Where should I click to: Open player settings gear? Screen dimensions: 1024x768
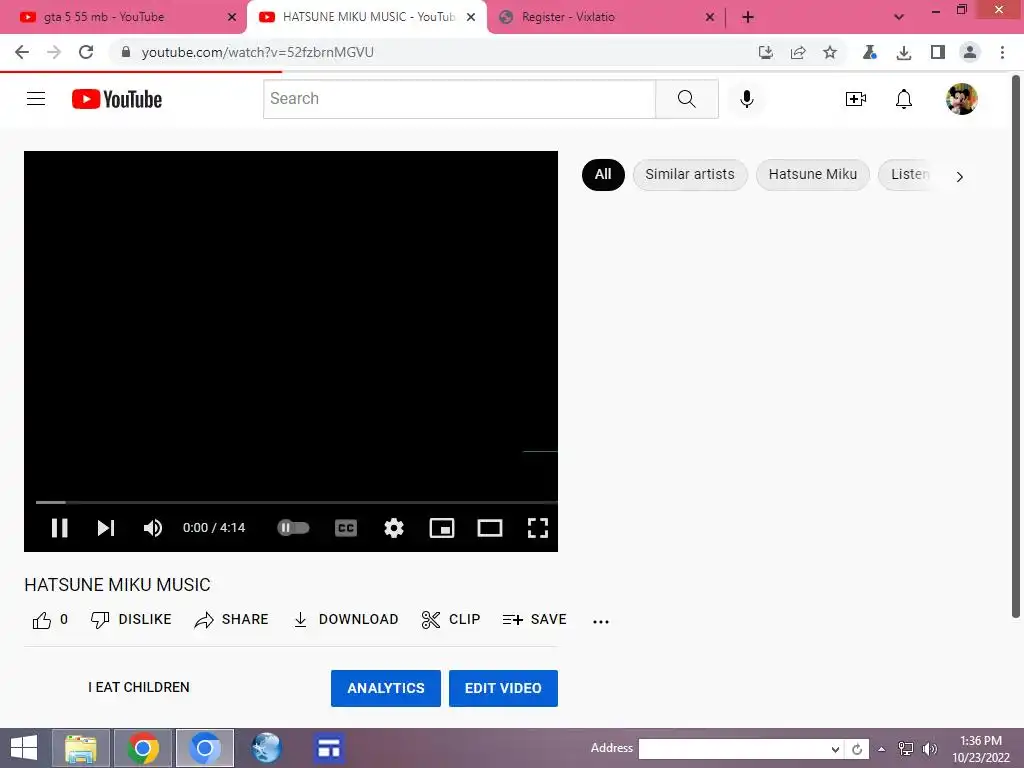click(394, 528)
